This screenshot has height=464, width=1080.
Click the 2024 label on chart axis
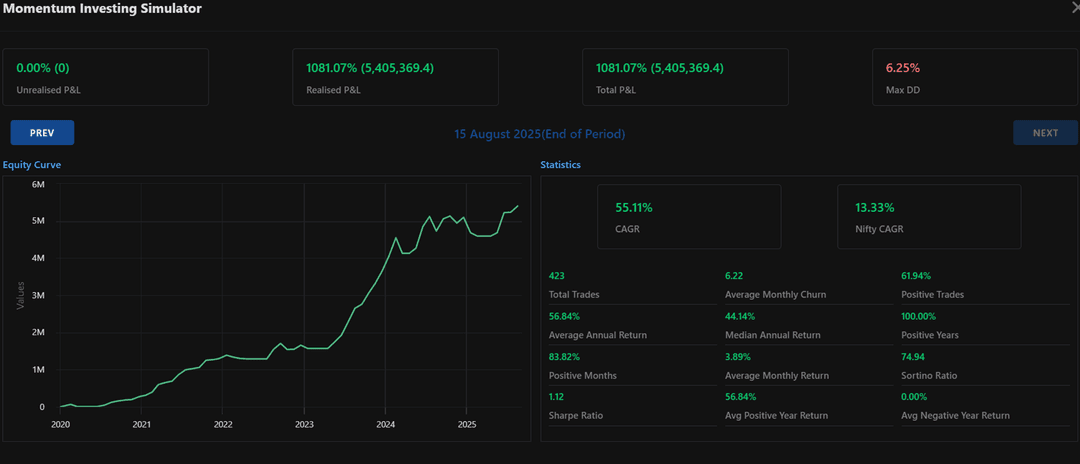click(x=385, y=424)
